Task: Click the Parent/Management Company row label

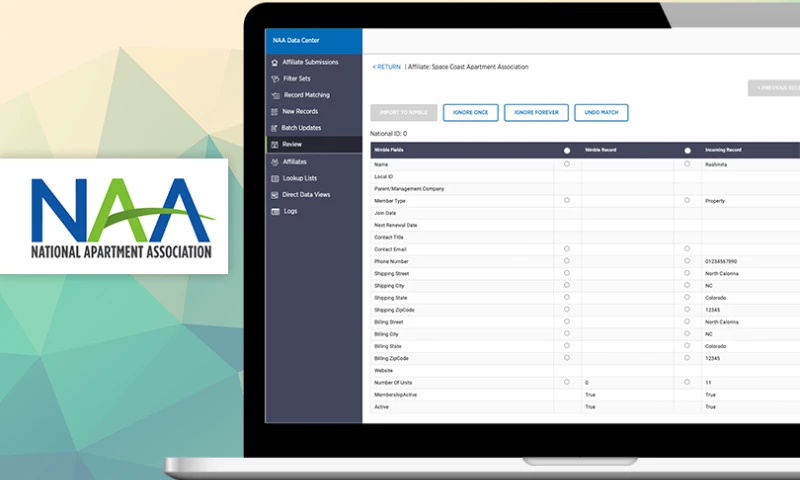Action: 409,189
